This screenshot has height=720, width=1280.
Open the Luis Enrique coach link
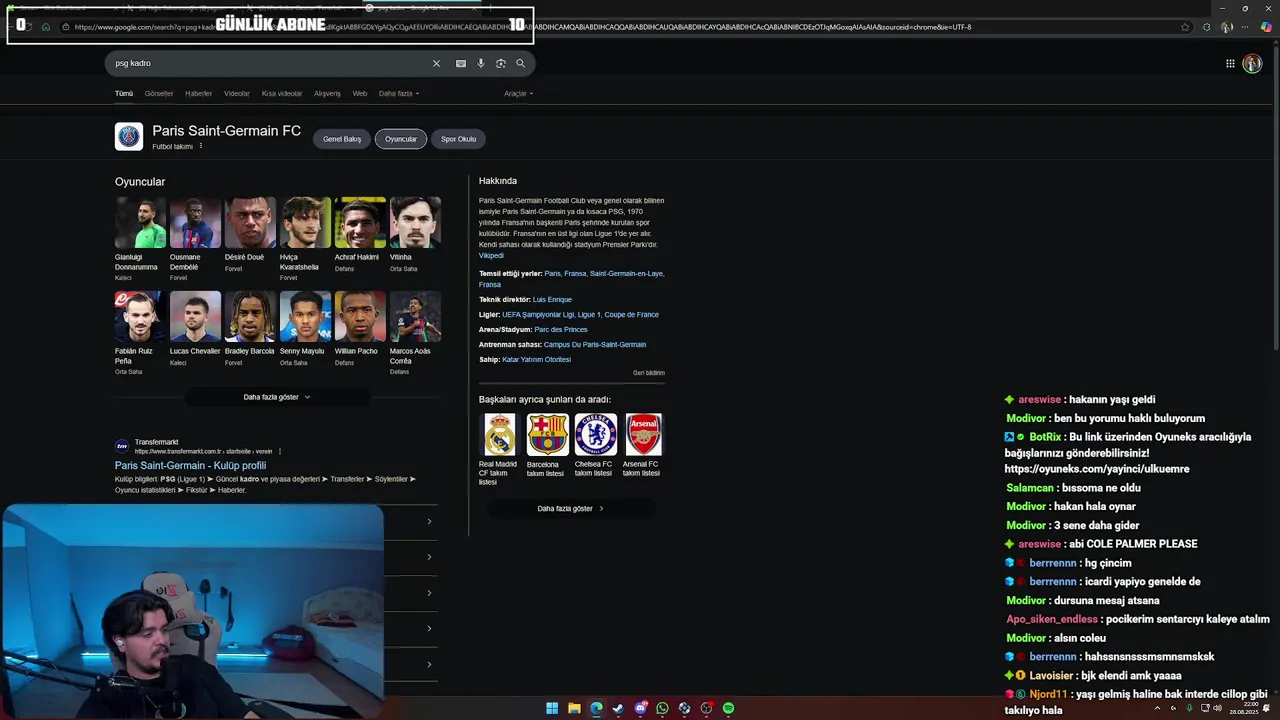(x=552, y=299)
